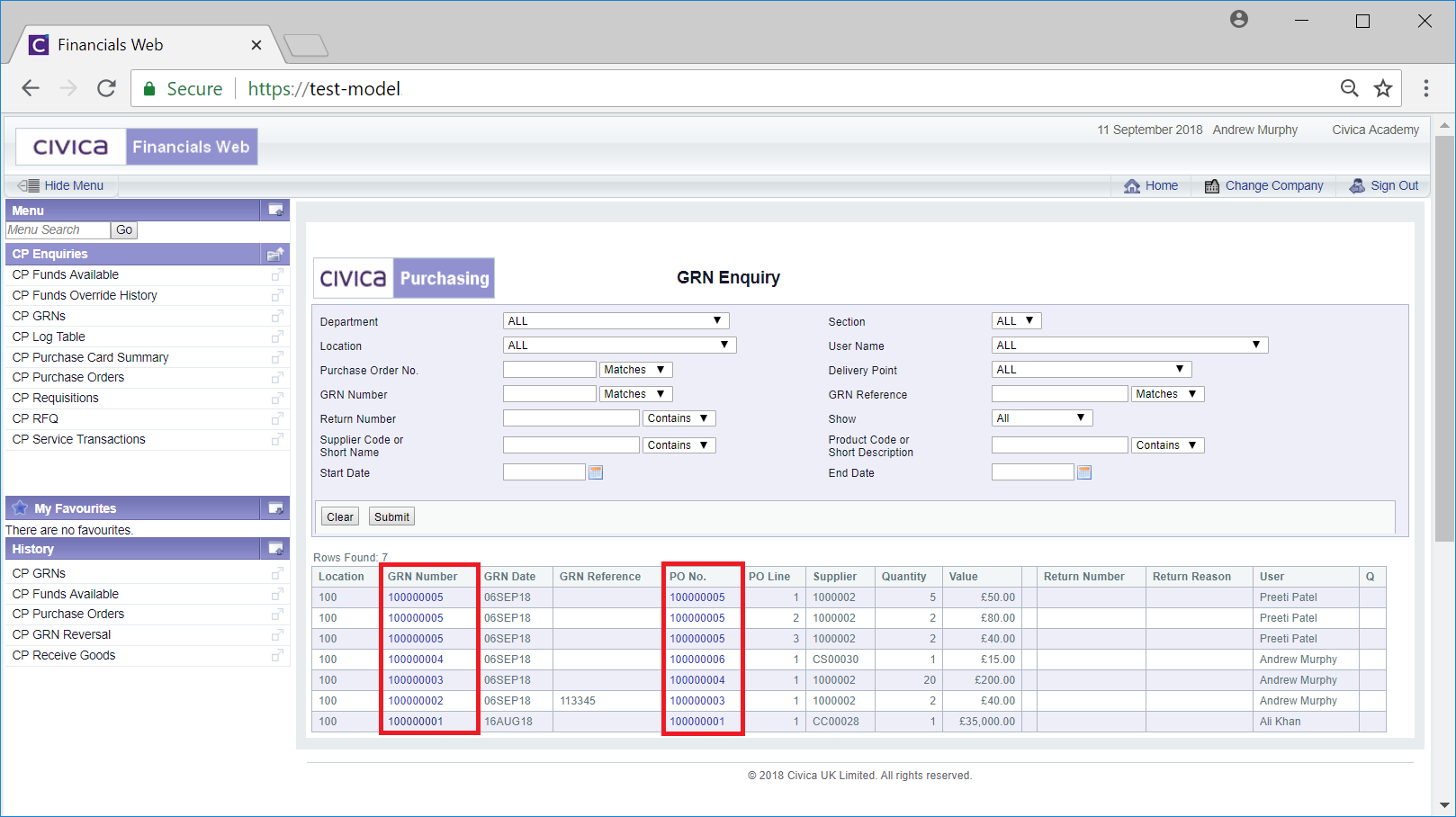Click the GRN Number input field
This screenshot has height=817, width=1456.
(x=549, y=394)
